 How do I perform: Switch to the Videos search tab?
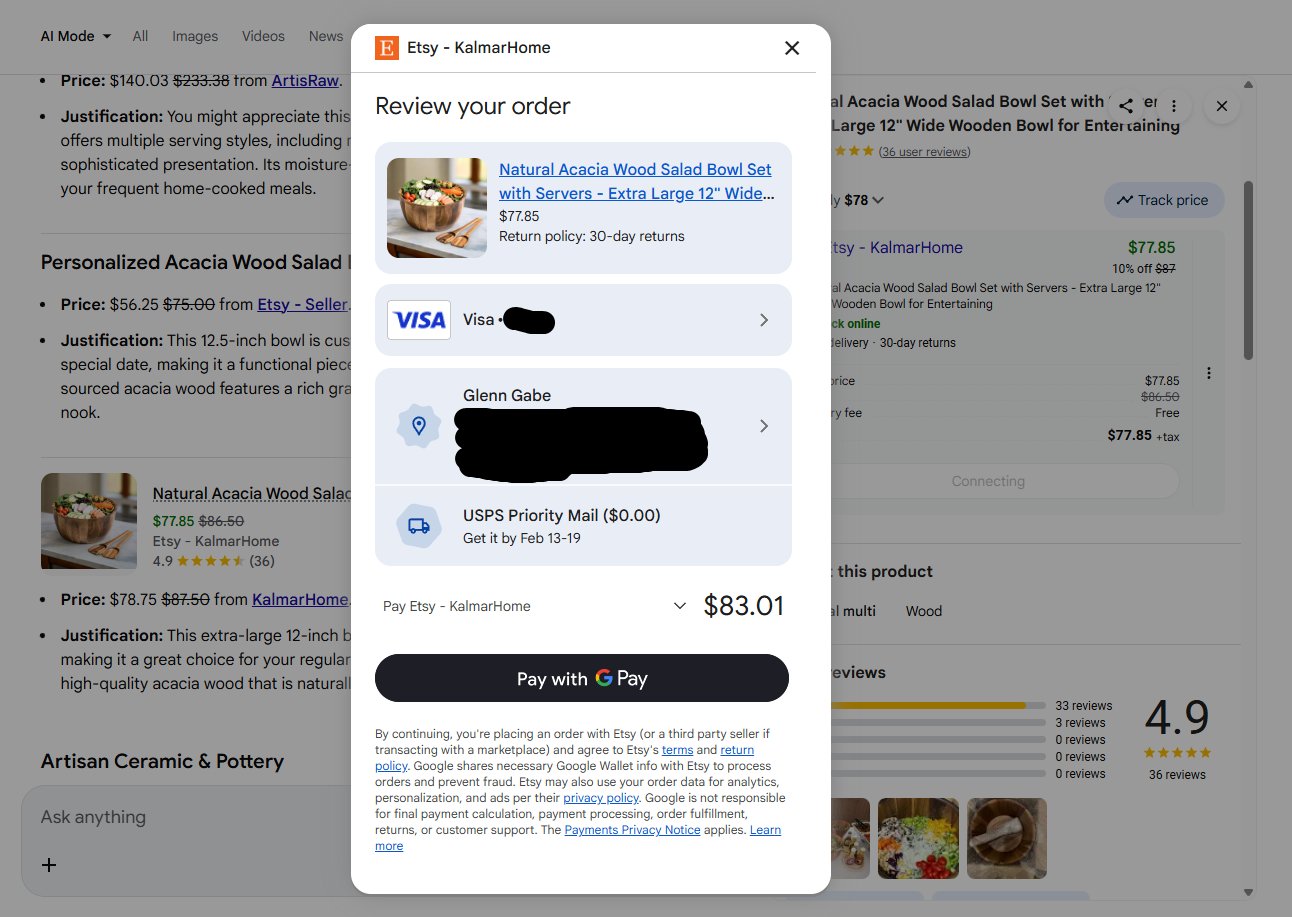(263, 36)
